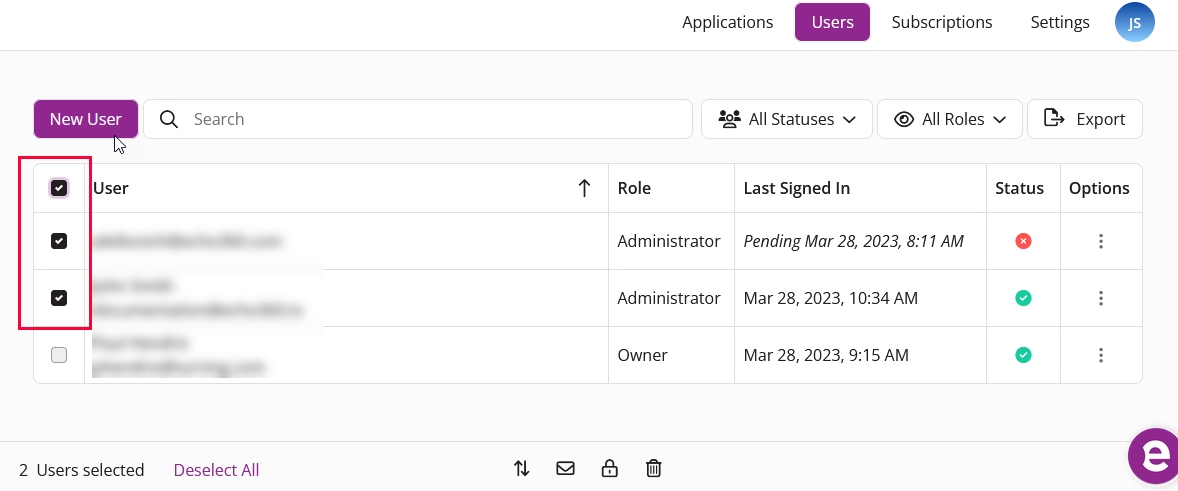This screenshot has width=1178, height=491.
Task: Click the envelope email icon in bottom bar
Action: 565,468
